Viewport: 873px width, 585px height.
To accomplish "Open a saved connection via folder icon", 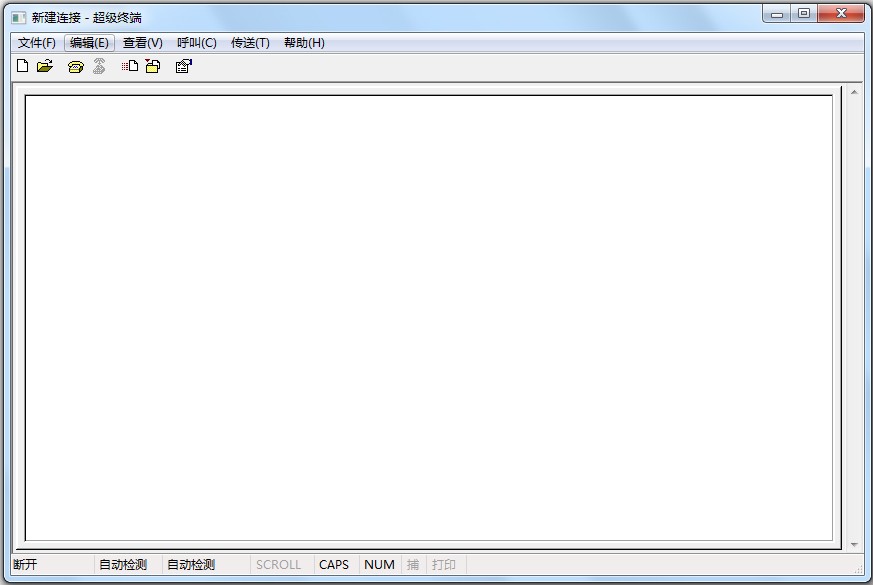I will click(45, 66).
